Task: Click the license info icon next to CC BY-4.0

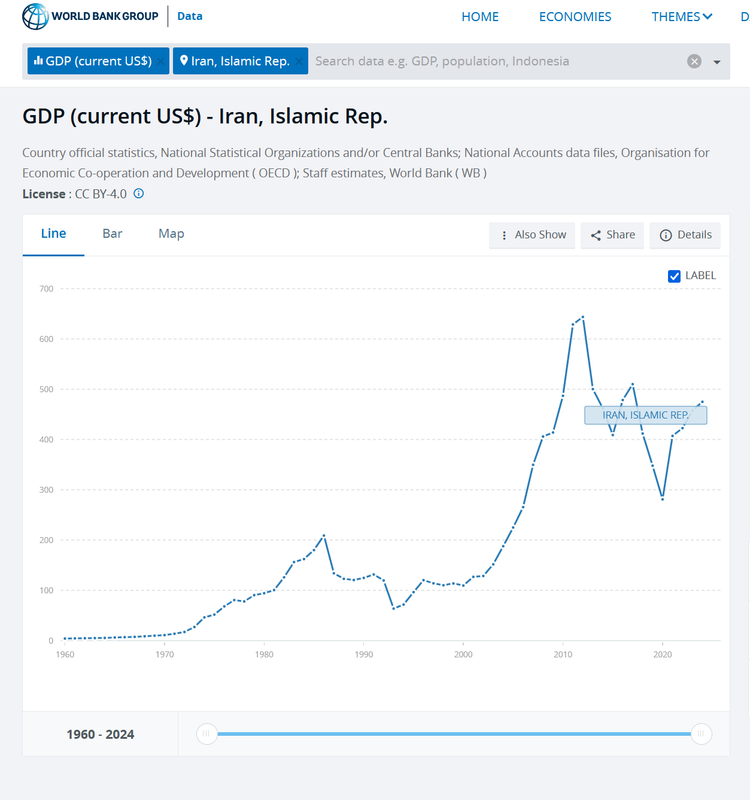Action: click(x=139, y=193)
